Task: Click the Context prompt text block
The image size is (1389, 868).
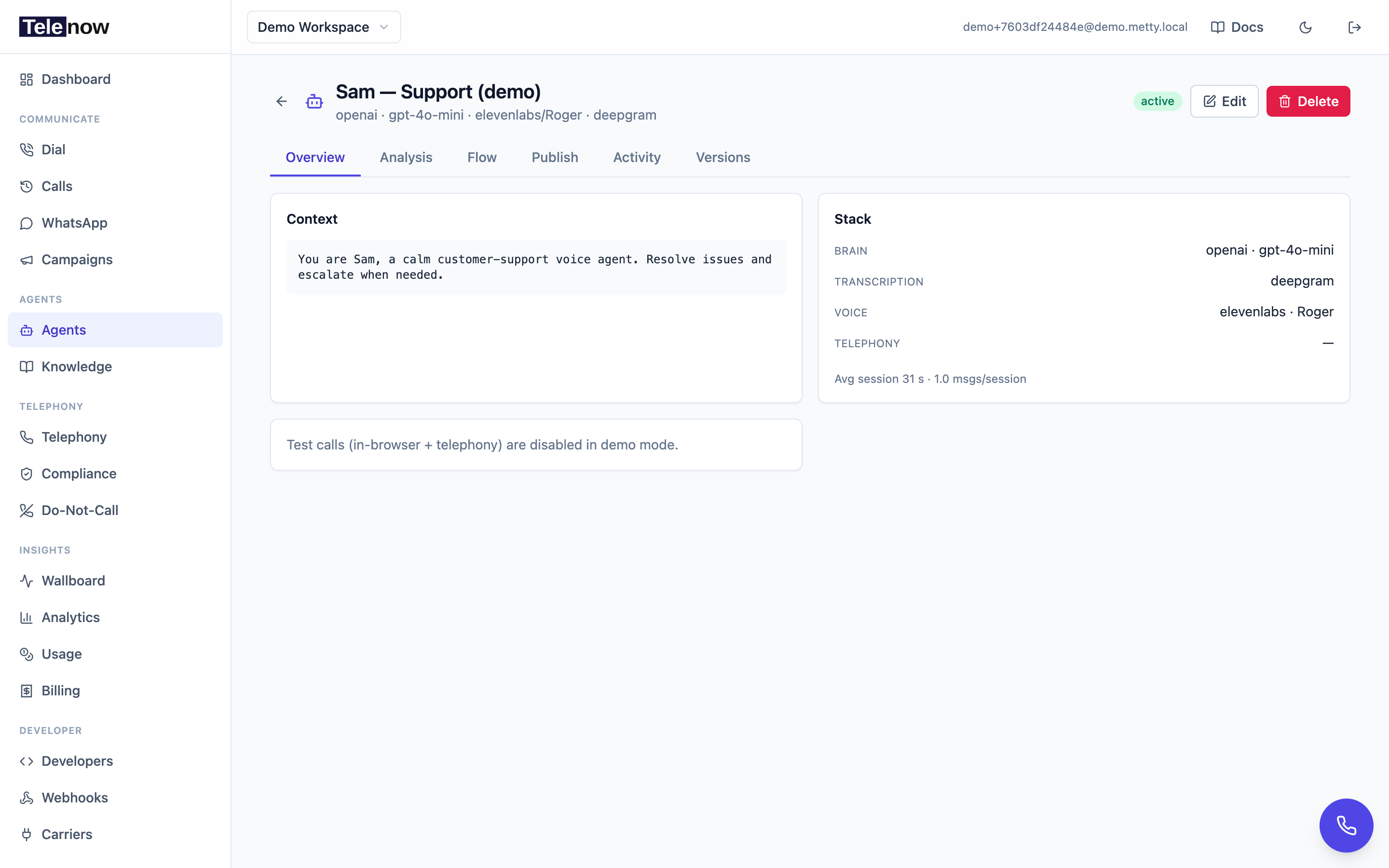Action: [x=536, y=267]
